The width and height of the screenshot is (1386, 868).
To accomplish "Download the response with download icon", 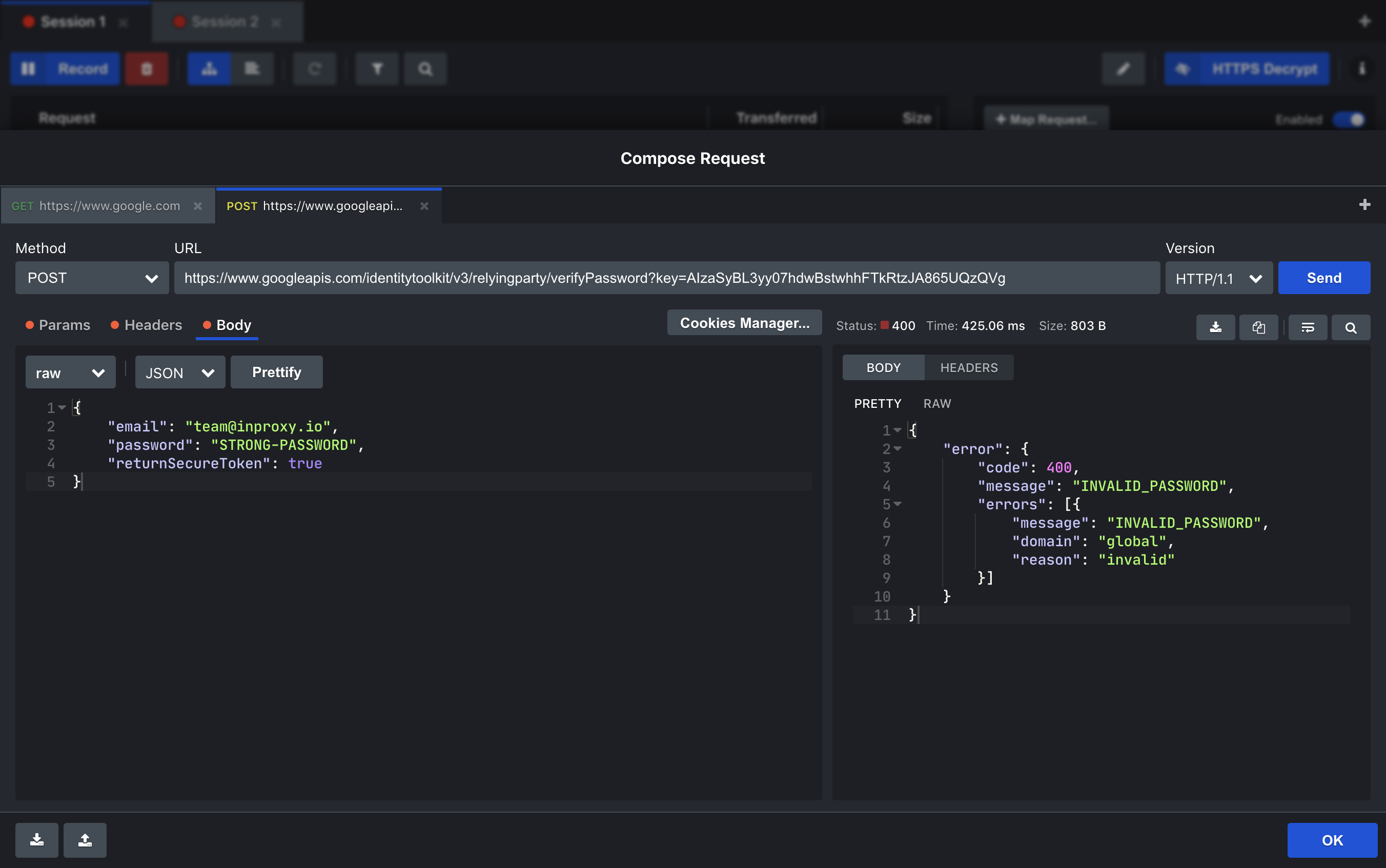I will coord(1215,327).
